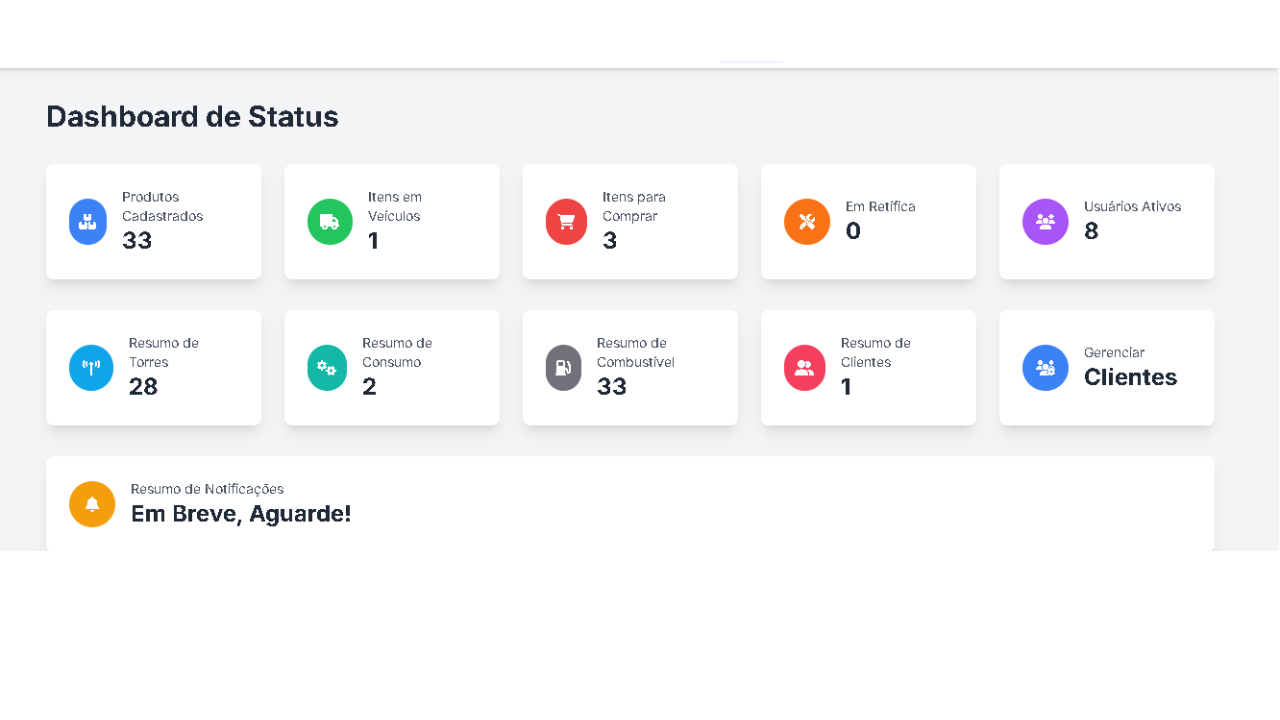Screen dimensions: 1280x720
Task: Click the Produtos Cadastrados count 33
Action: pyautogui.click(x=137, y=241)
